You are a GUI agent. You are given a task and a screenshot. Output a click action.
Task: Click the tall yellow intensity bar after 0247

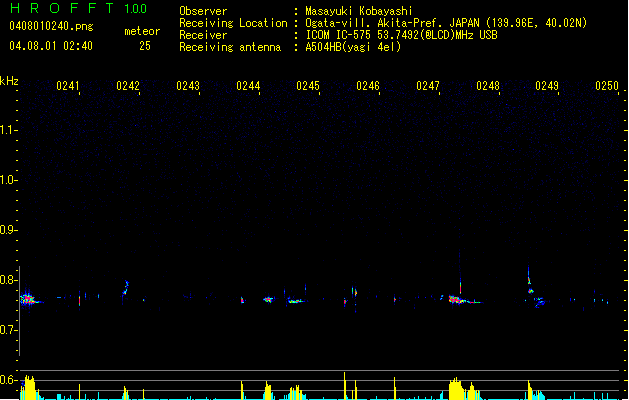(456, 388)
